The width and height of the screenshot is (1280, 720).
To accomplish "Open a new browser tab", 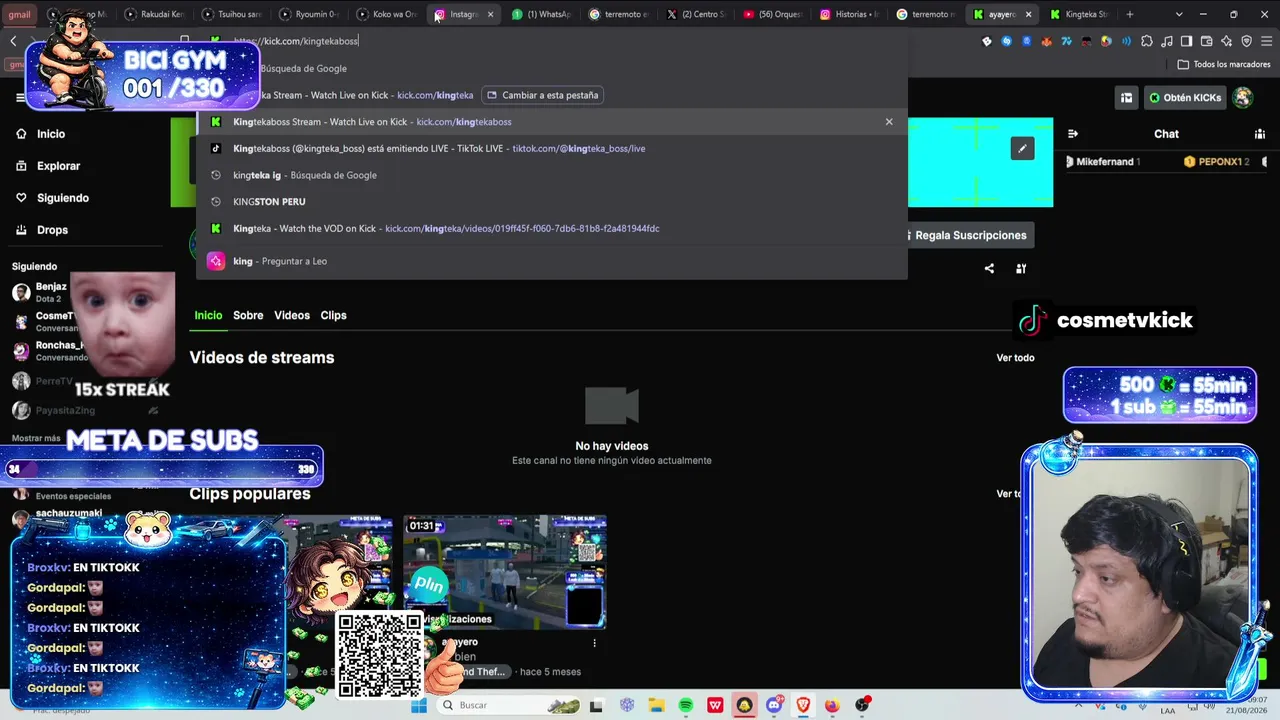I will pyautogui.click(x=1130, y=14).
